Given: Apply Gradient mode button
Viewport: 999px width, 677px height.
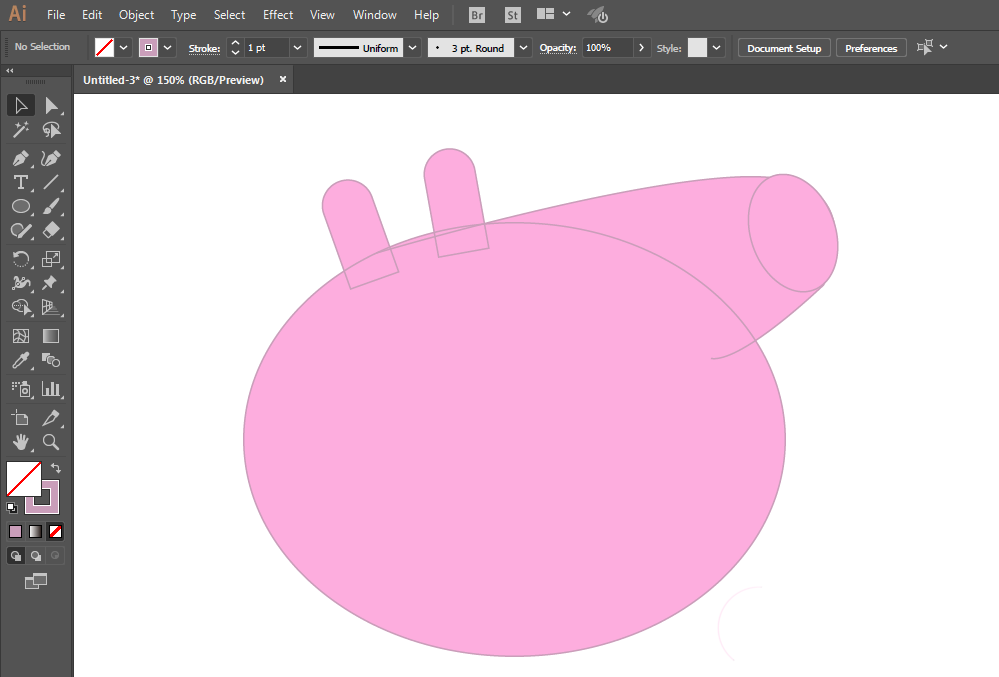Looking at the screenshot, I should 36,531.
